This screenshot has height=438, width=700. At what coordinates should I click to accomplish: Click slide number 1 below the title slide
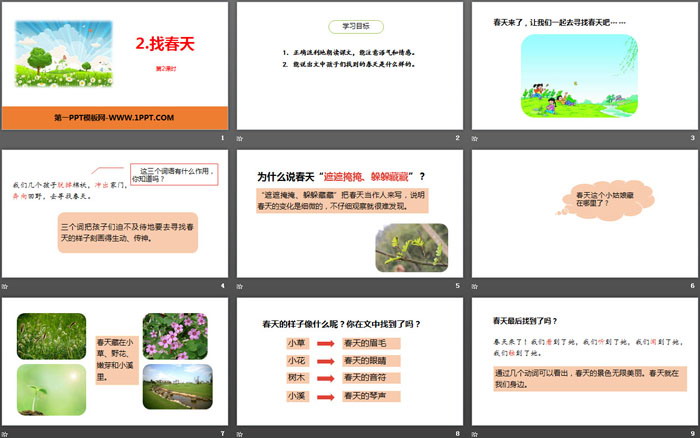click(222, 138)
